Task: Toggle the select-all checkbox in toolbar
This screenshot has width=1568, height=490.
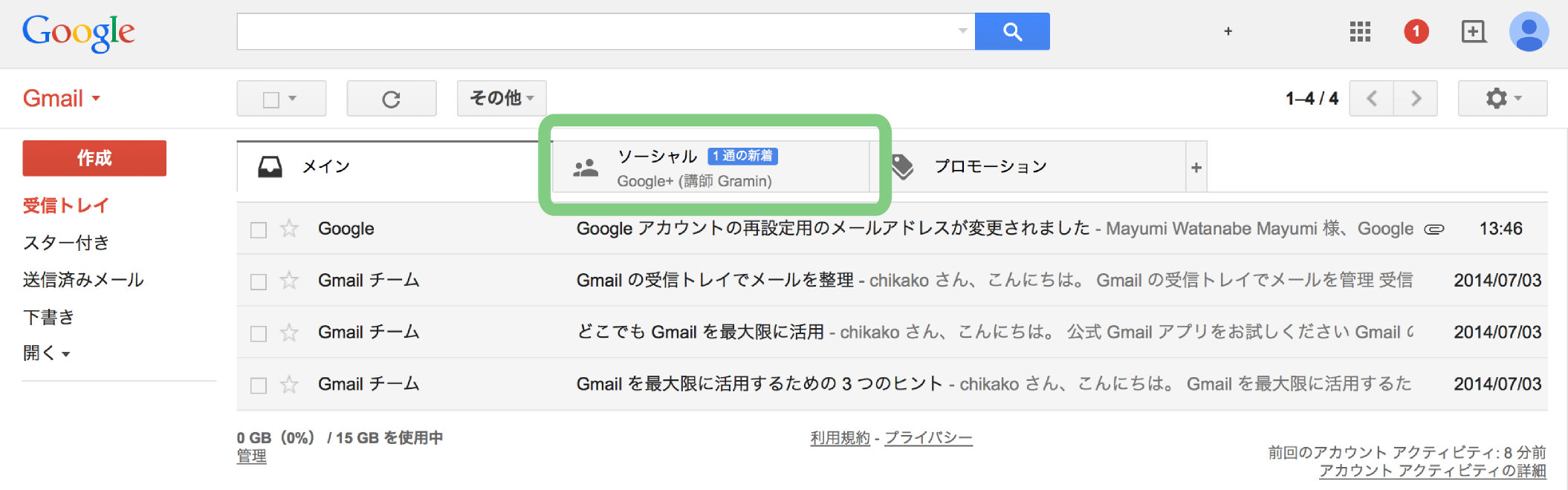Action: (271, 99)
